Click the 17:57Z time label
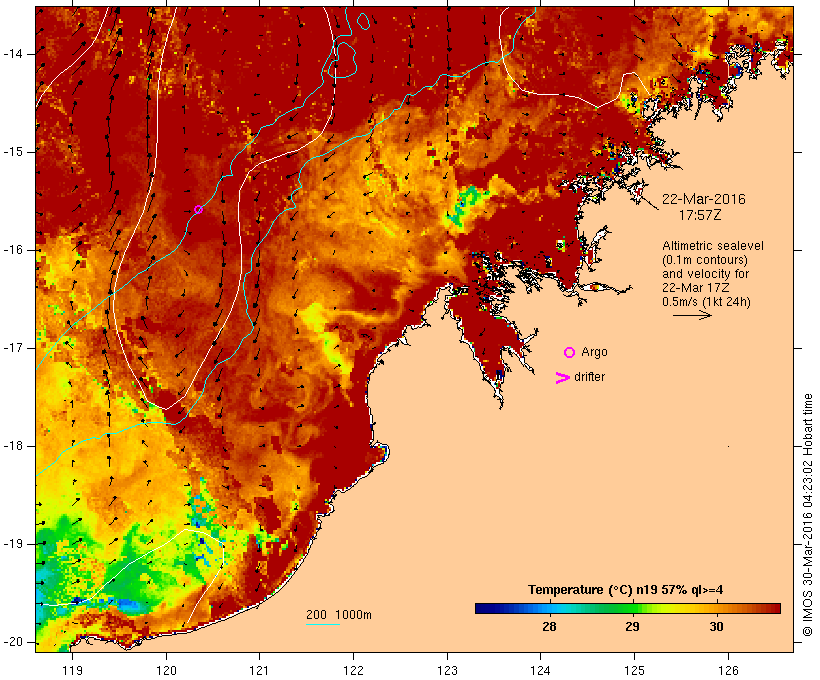This screenshot has height=680, width=820. (x=700, y=215)
